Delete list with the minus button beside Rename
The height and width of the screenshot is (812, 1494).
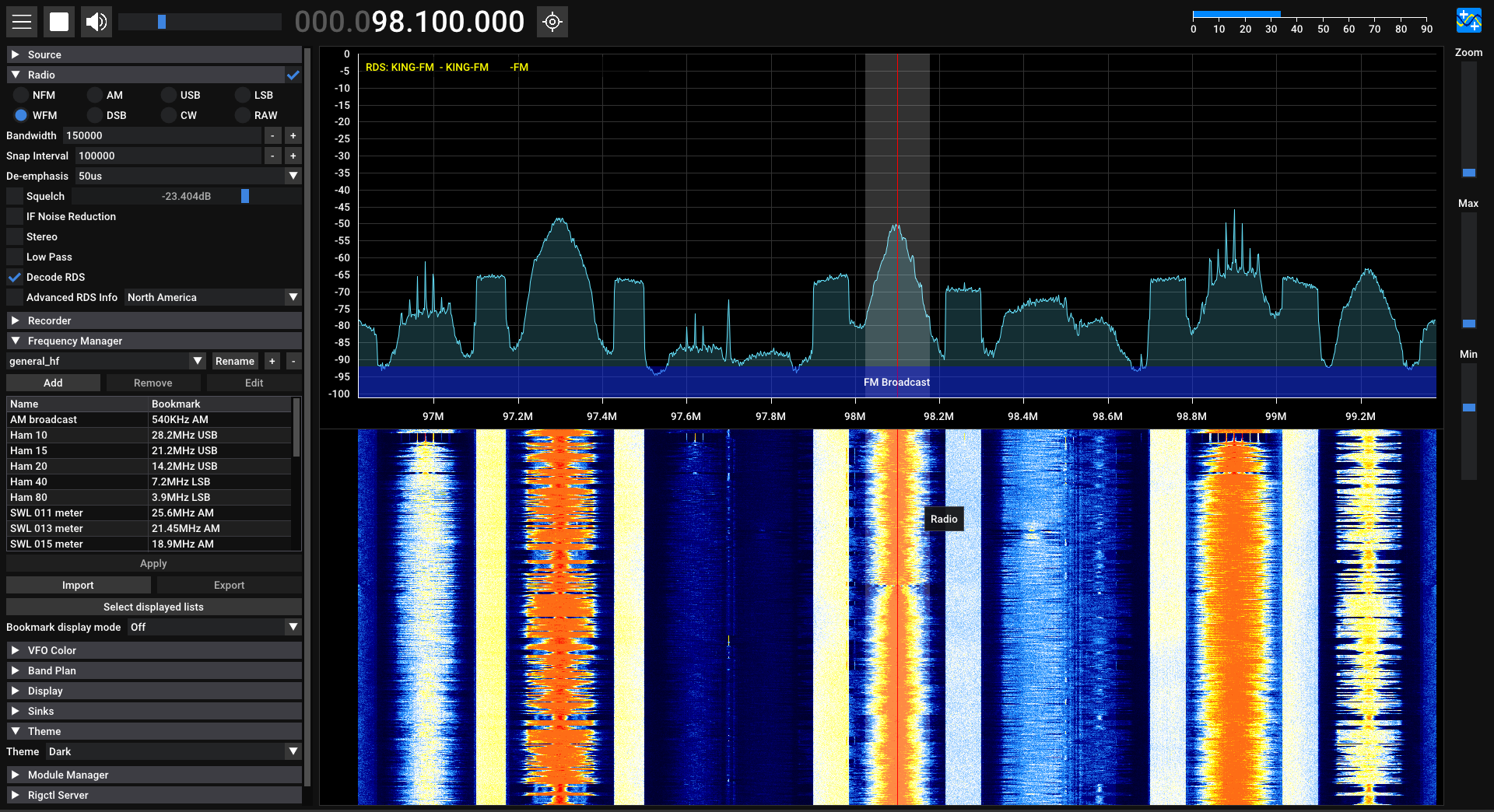(x=293, y=361)
